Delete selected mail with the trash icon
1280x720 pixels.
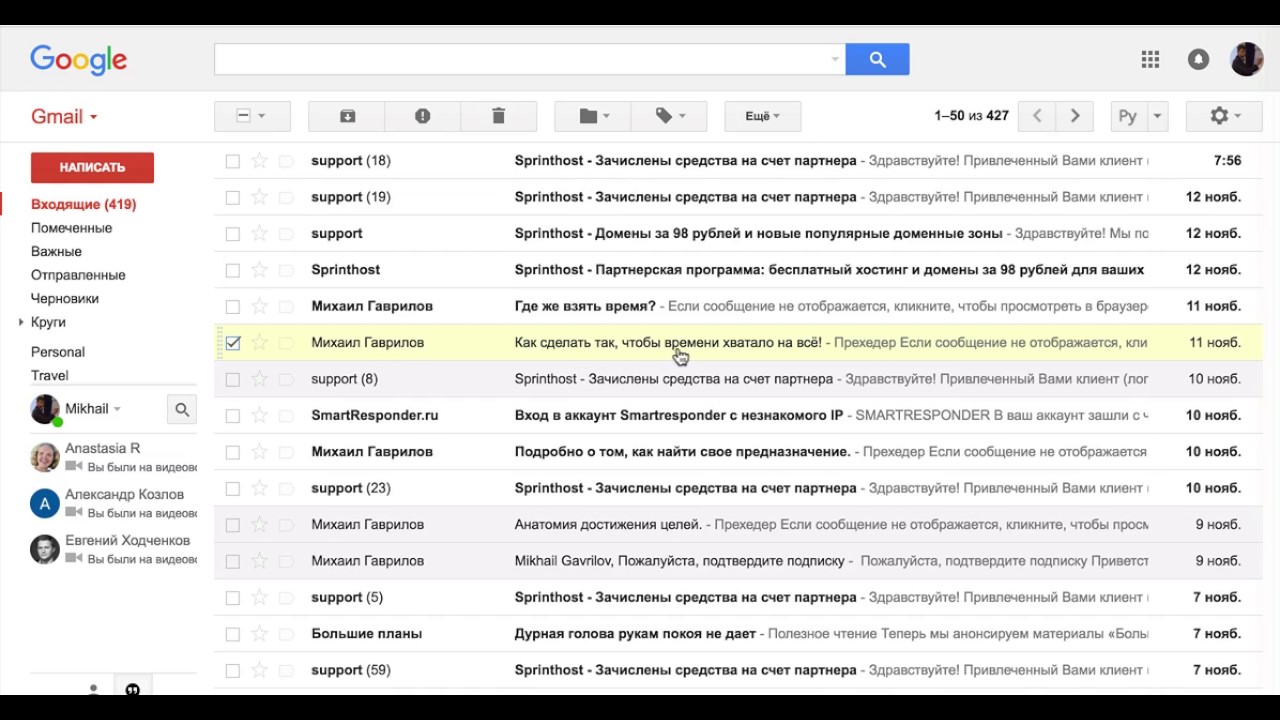click(x=498, y=116)
